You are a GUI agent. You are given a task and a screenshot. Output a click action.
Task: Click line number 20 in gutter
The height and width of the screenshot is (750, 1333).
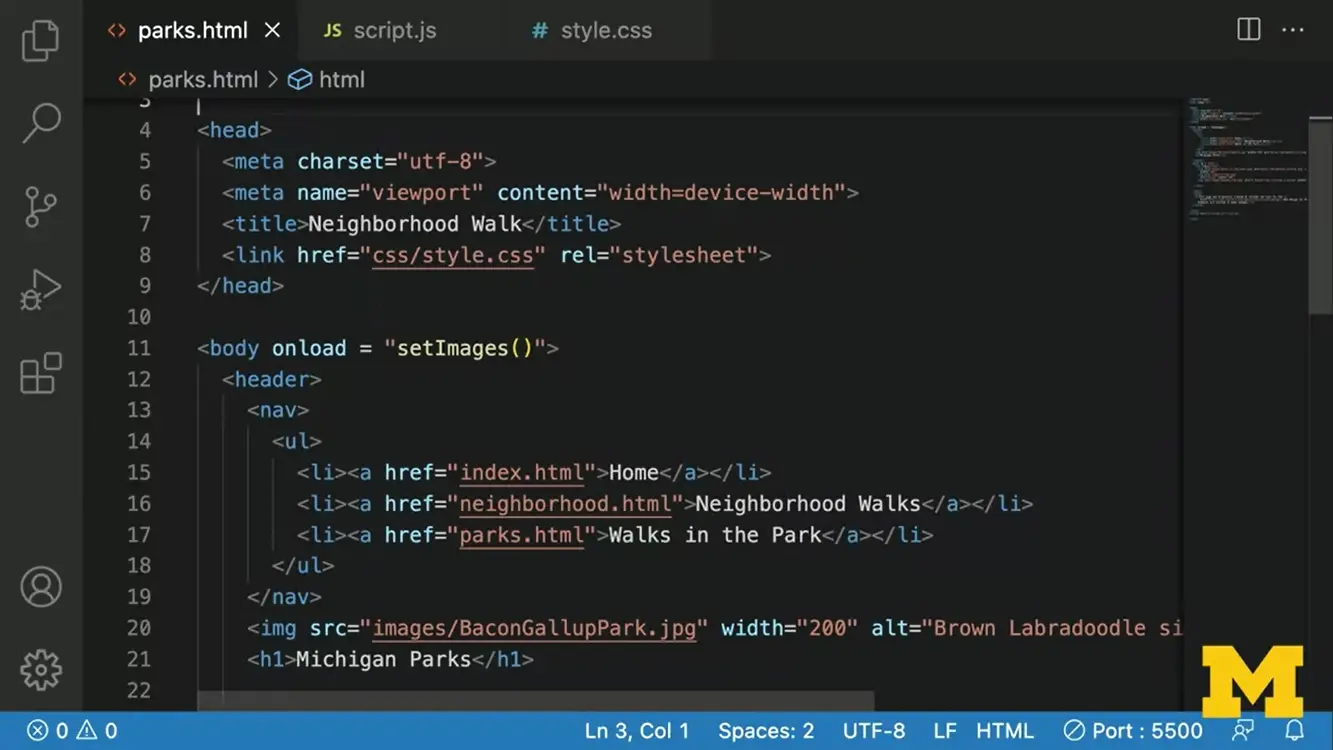[x=139, y=628]
